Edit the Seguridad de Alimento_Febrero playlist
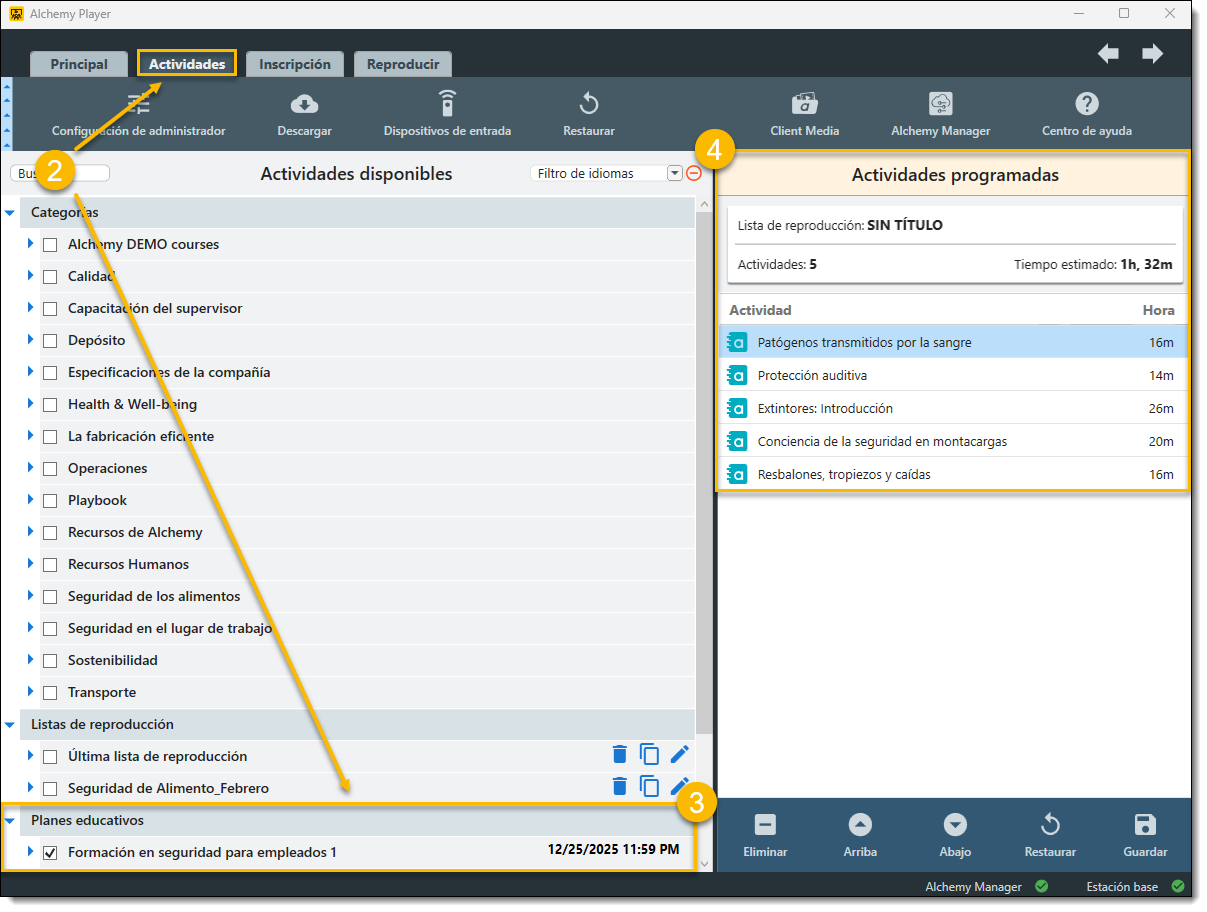Viewport: 1207px width, 912px height. pyautogui.click(x=680, y=786)
